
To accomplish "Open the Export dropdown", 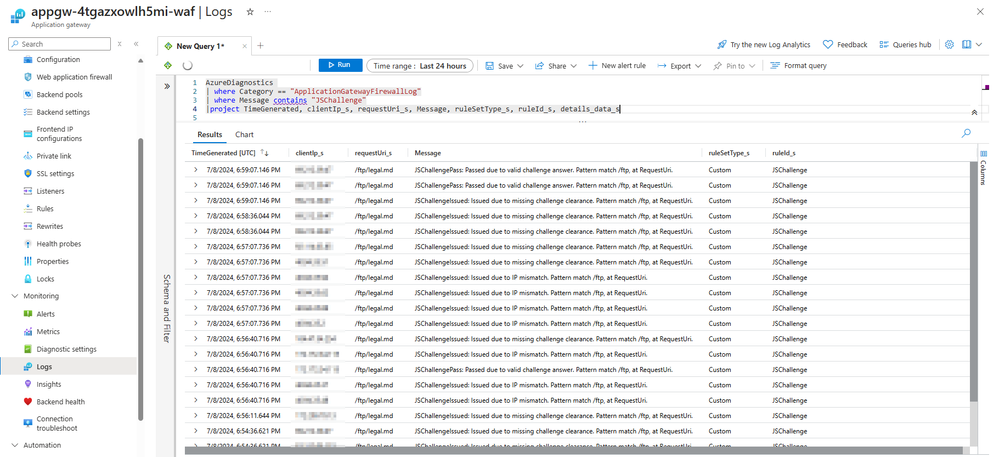I will [679, 66].
